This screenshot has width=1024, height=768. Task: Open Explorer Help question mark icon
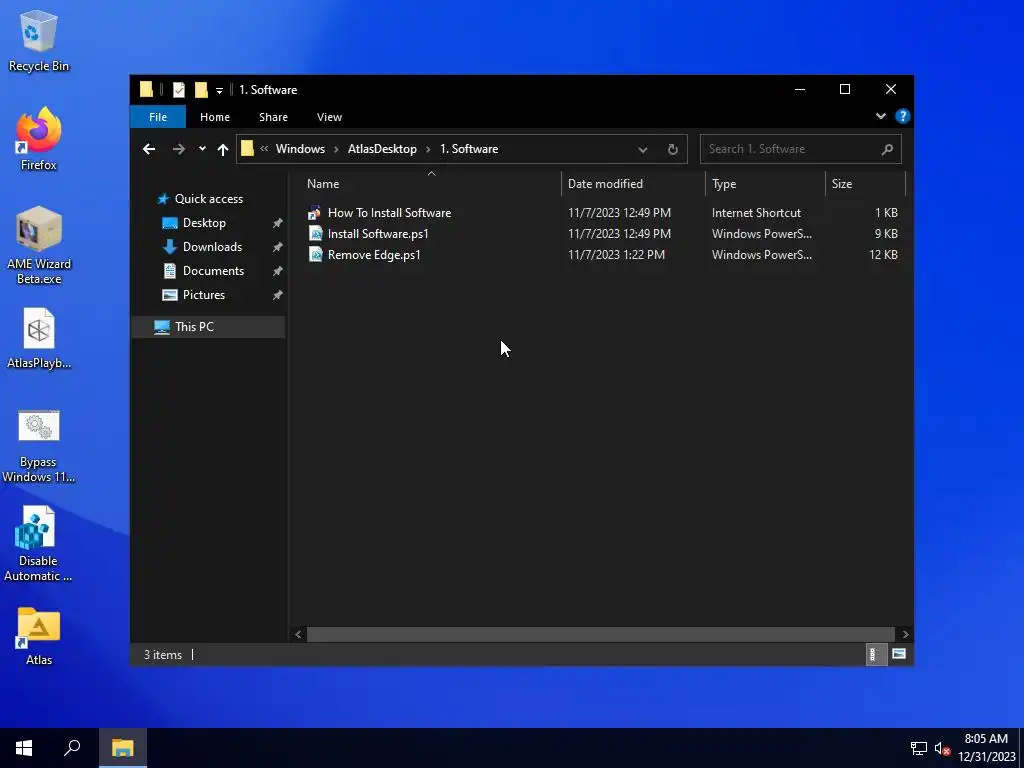(x=903, y=116)
